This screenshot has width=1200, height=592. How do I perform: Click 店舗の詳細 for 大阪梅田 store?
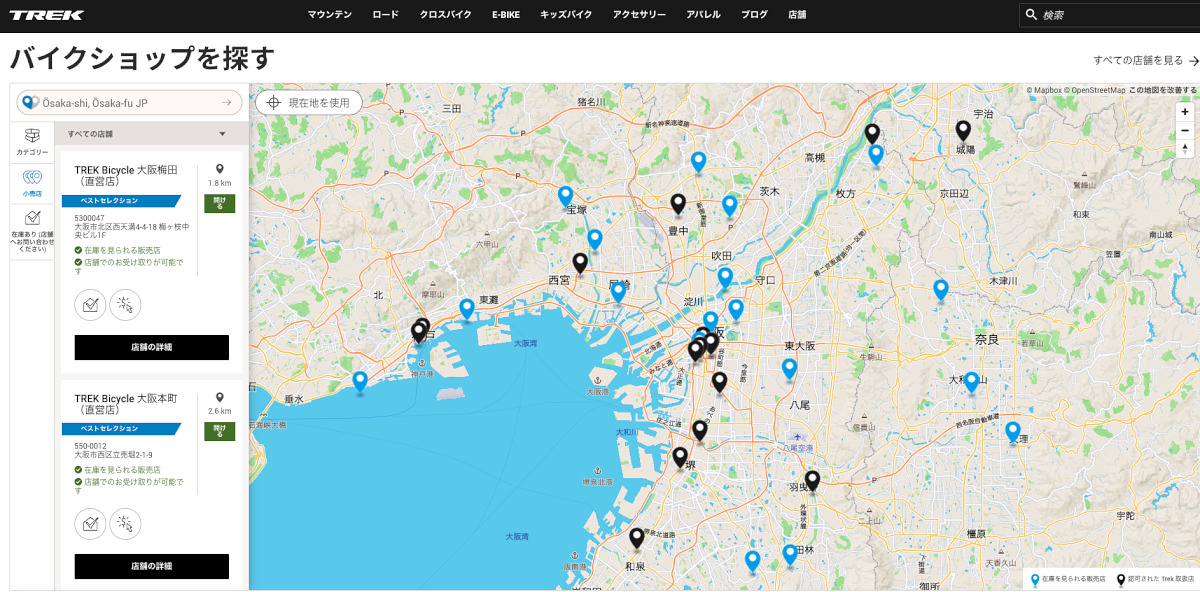(x=152, y=347)
